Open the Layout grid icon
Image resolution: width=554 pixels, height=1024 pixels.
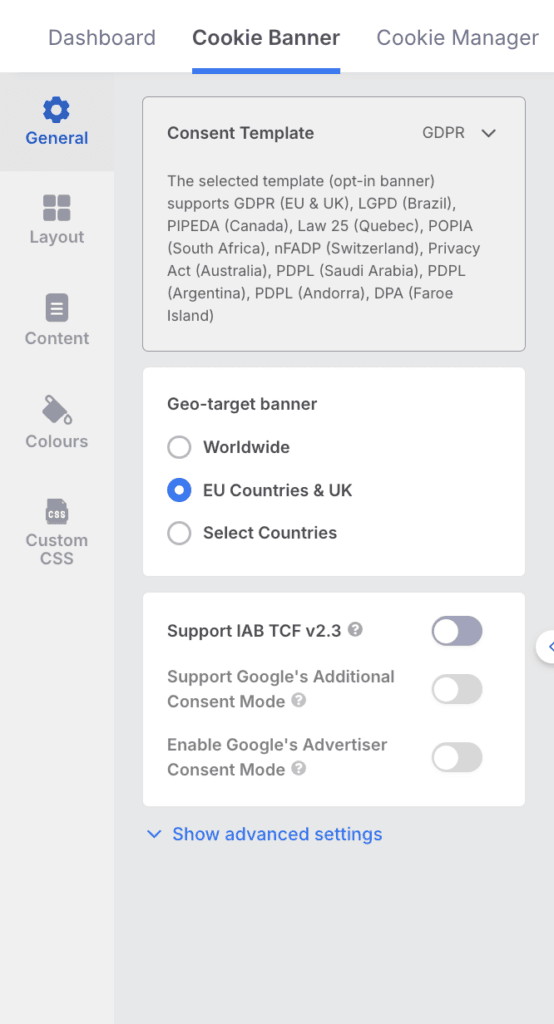point(56,208)
